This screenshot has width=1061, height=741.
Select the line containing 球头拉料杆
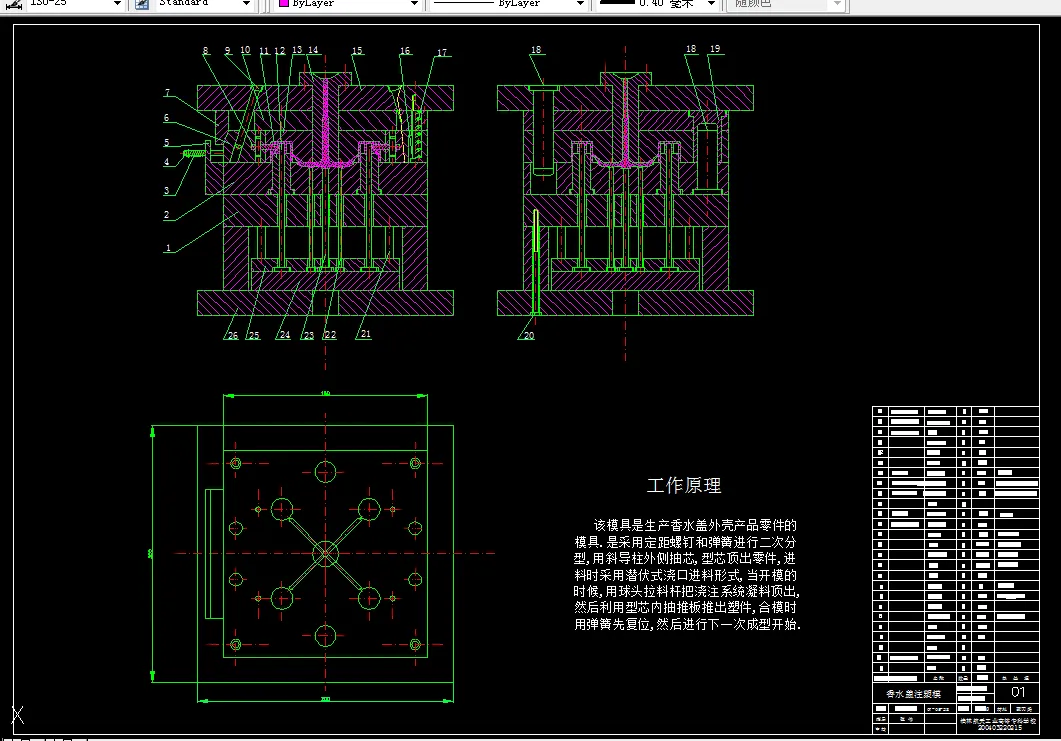pos(686,591)
